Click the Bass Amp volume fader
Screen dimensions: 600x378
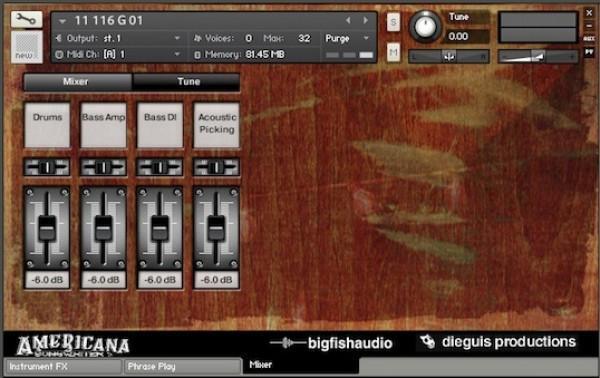click(103, 228)
